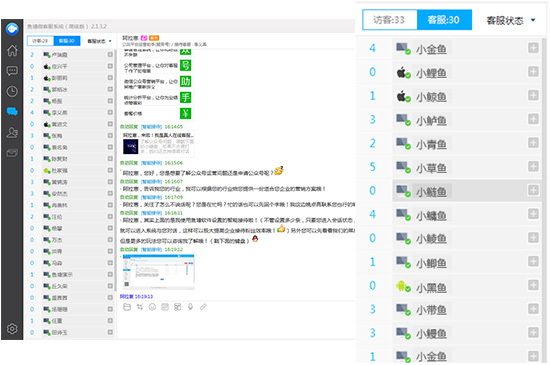Click the folder icon in chat toolbar
The height and width of the screenshot is (365, 550).
[127, 307]
